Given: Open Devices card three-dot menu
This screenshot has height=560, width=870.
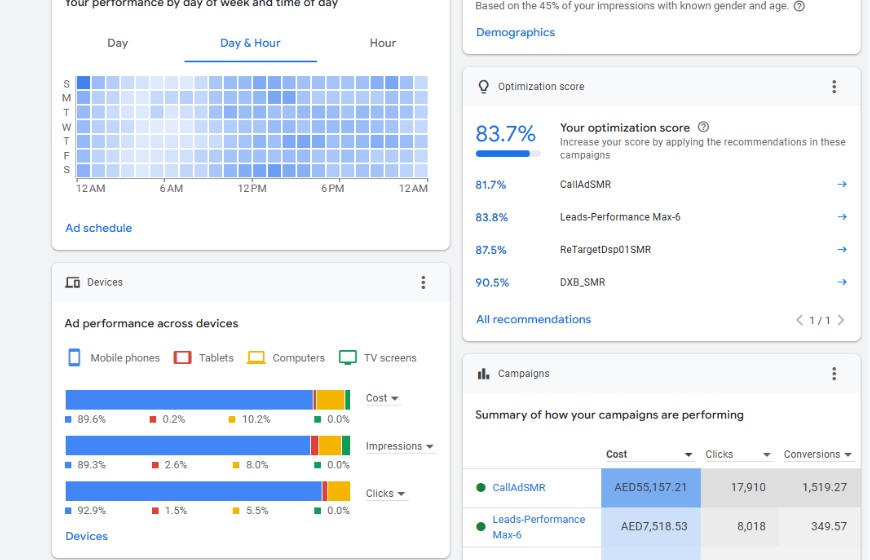Looking at the screenshot, I should pyautogui.click(x=423, y=283).
